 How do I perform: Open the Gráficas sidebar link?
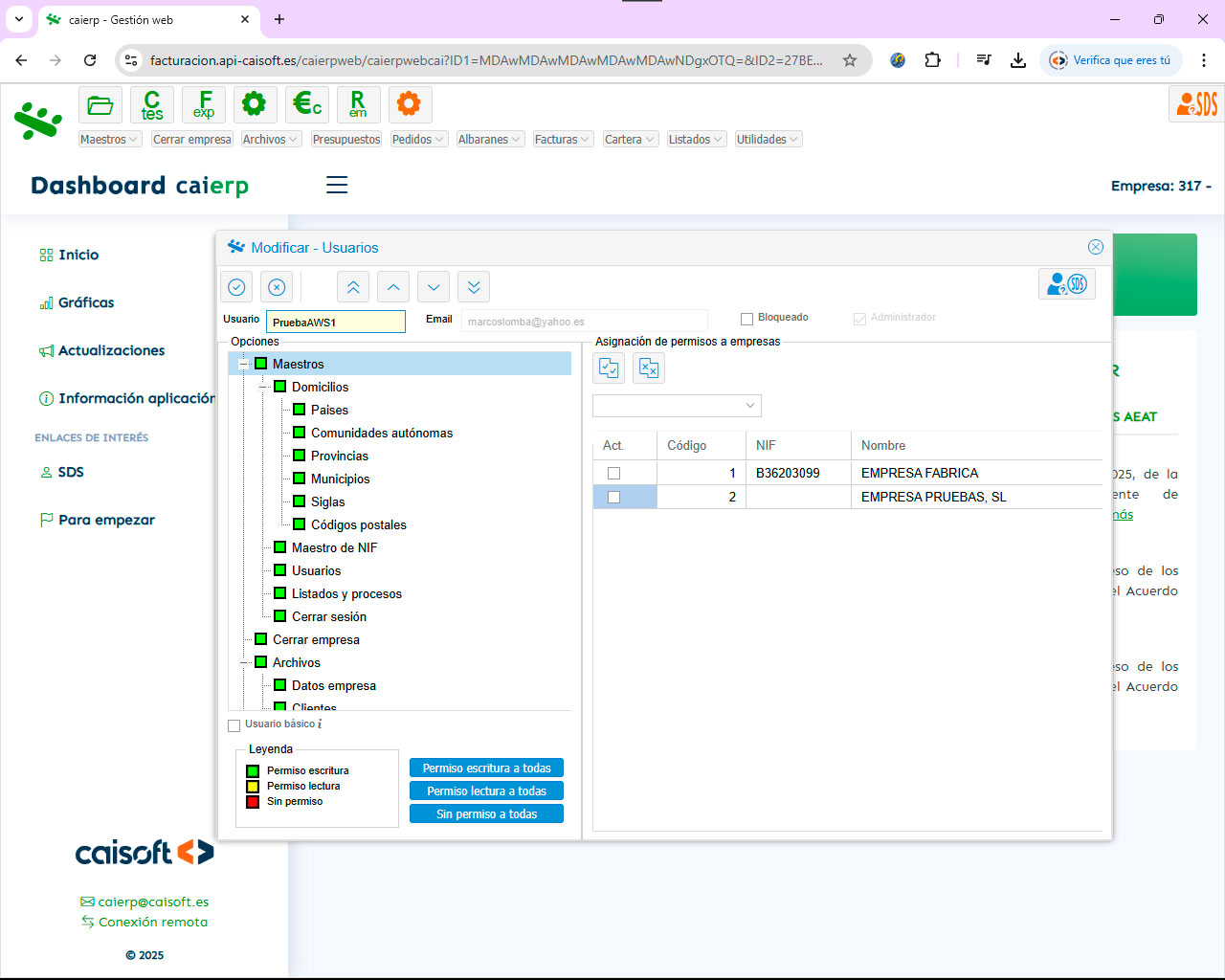click(86, 302)
